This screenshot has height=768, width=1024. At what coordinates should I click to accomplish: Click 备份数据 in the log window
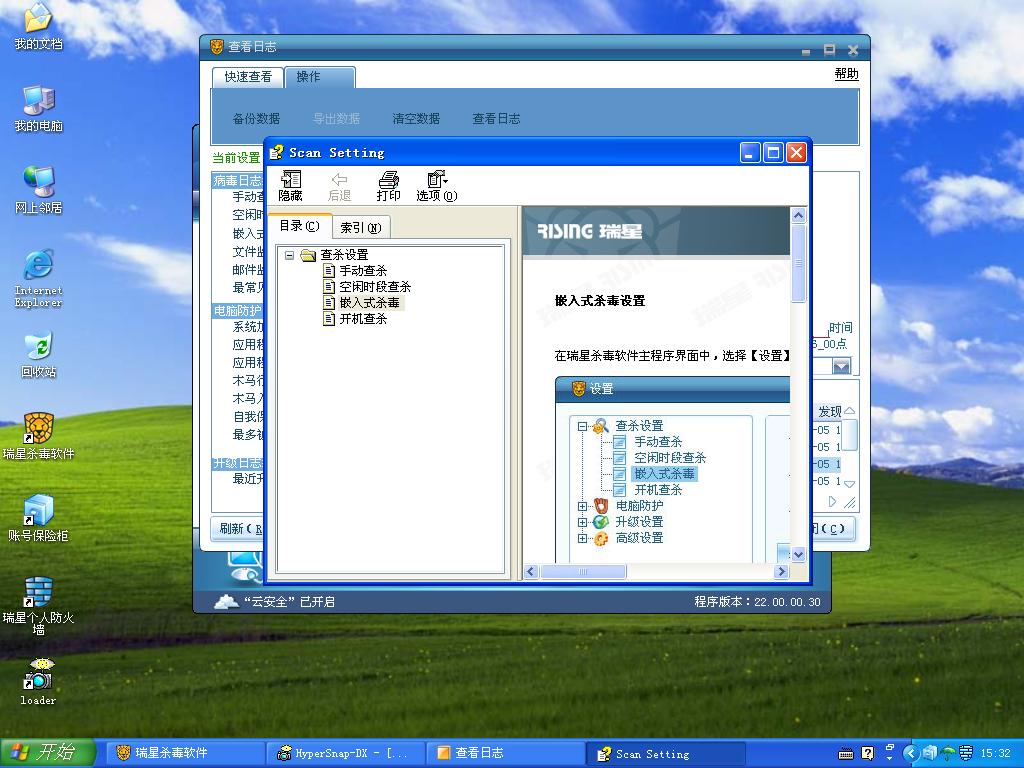click(x=256, y=119)
